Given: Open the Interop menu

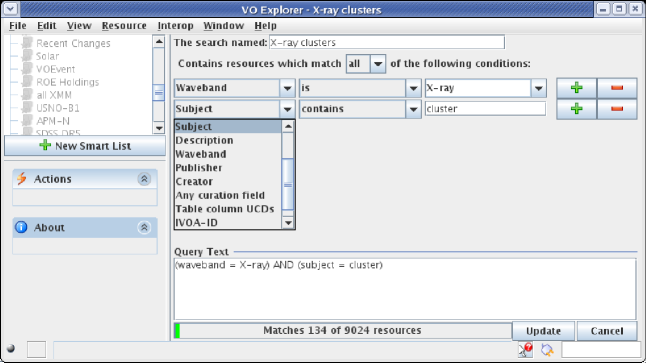Looking at the screenshot, I should pyautogui.click(x=175, y=26).
